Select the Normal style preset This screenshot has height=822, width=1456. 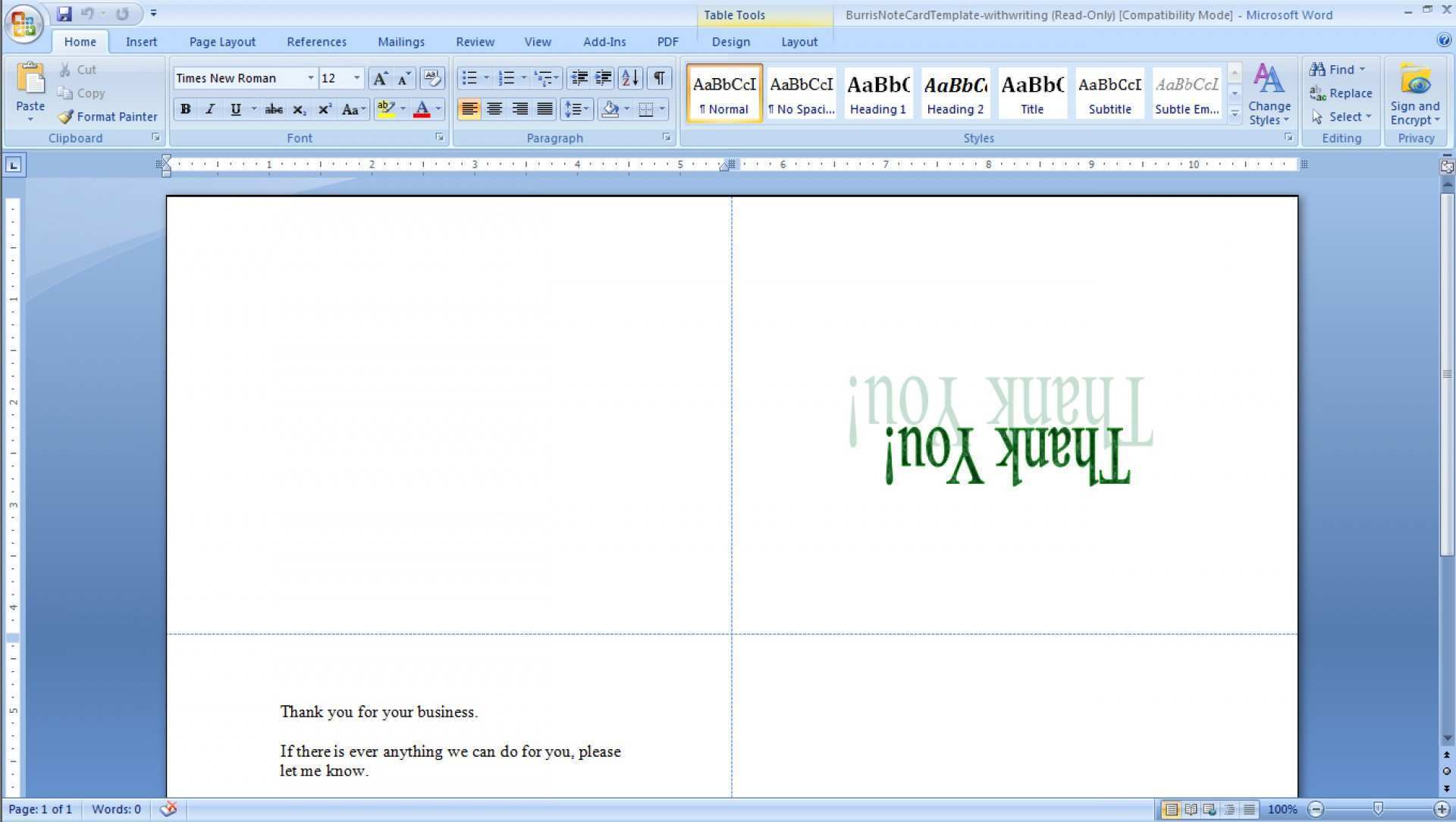tap(725, 94)
